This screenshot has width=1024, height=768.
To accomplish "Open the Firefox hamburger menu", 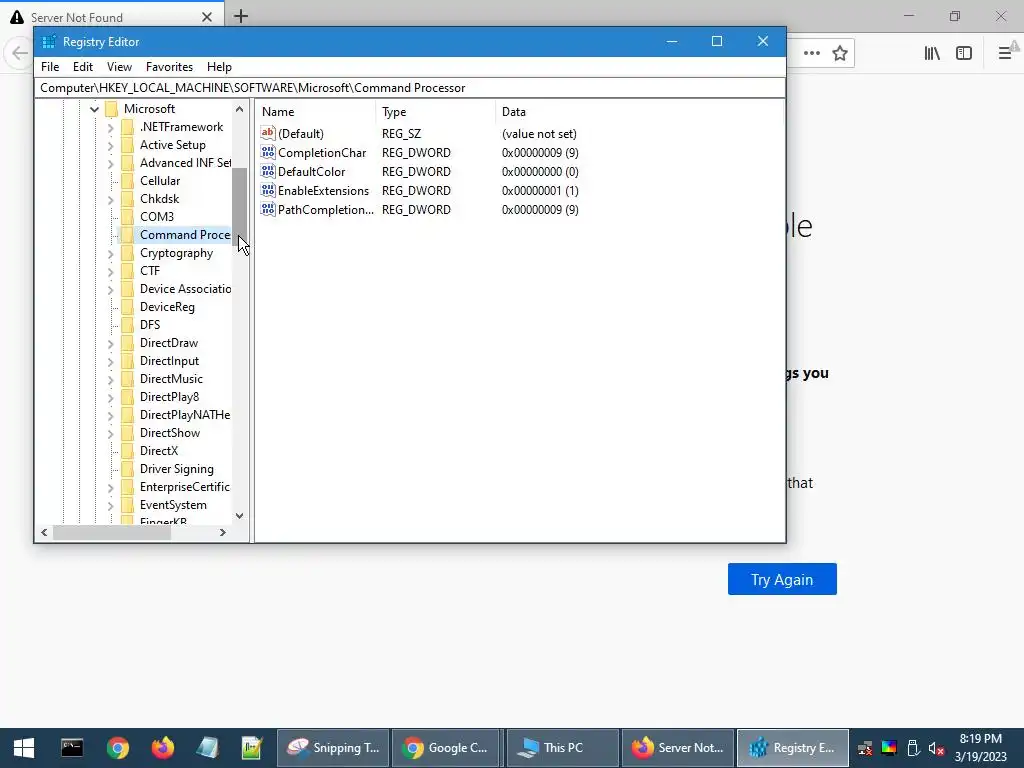I will point(1005,53).
